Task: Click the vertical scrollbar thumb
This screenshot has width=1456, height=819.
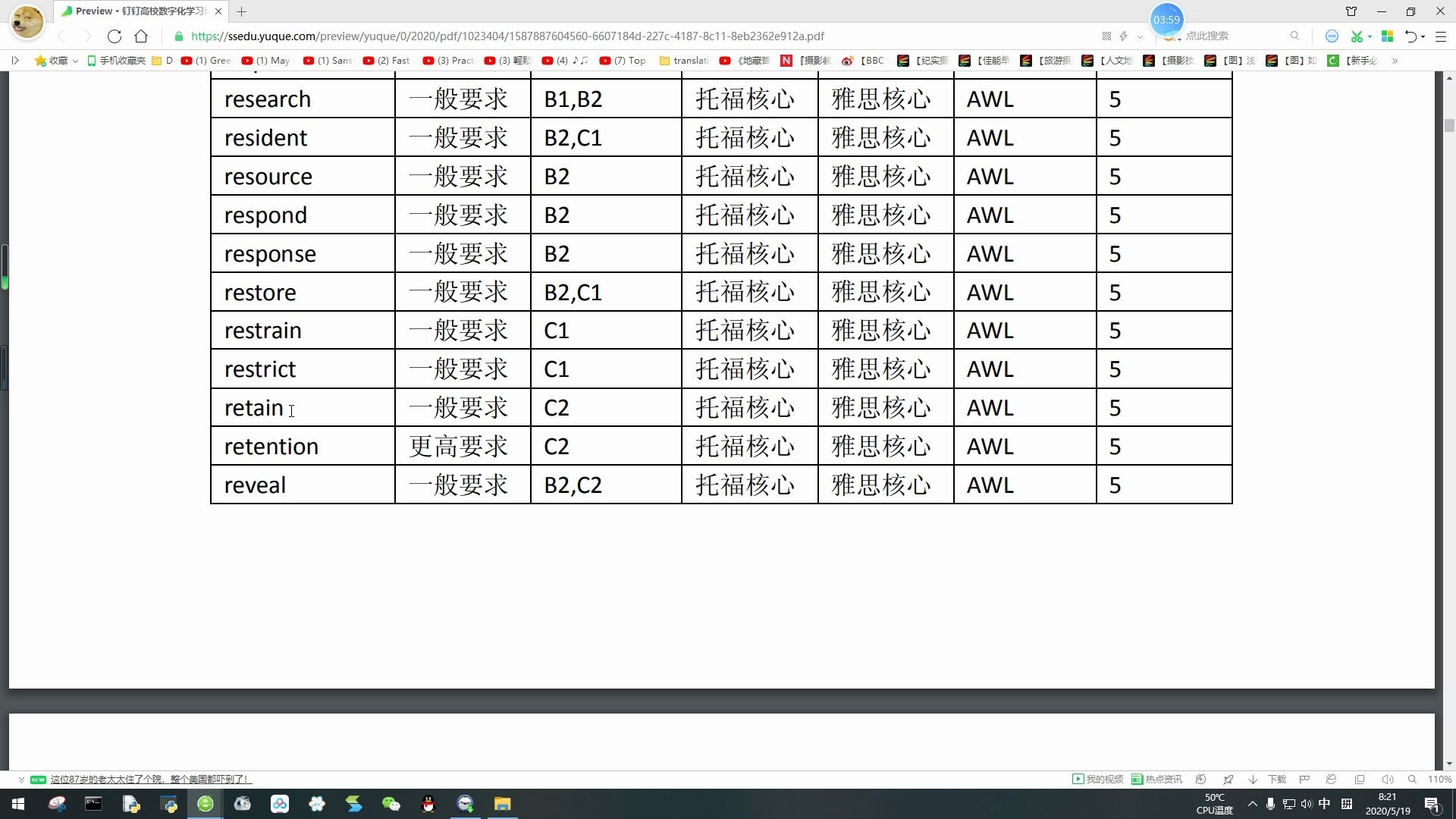Action: (x=1449, y=126)
